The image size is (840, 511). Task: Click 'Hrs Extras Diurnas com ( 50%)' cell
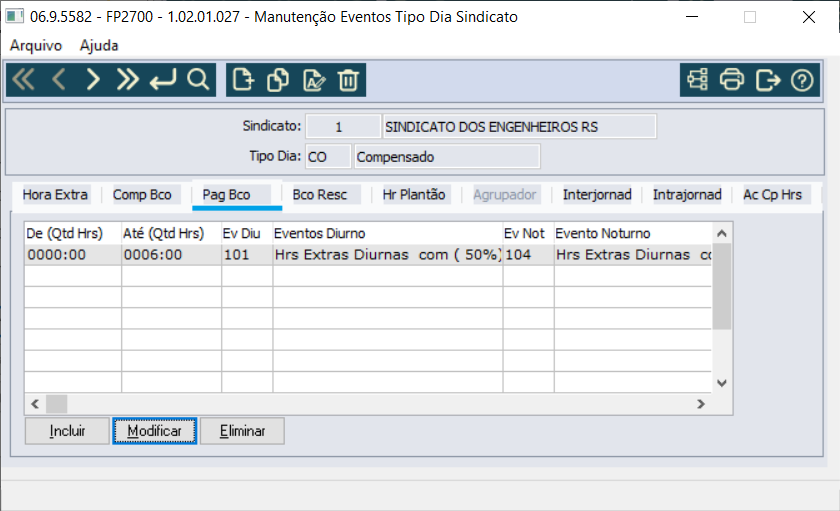(x=388, y=254)
